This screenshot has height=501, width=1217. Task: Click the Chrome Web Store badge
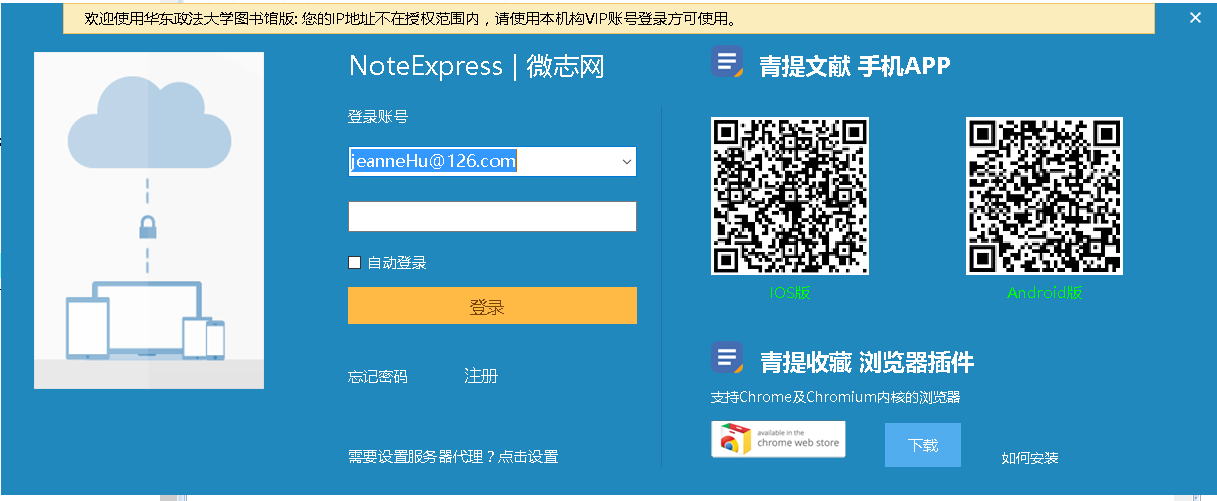click(778, 439)
